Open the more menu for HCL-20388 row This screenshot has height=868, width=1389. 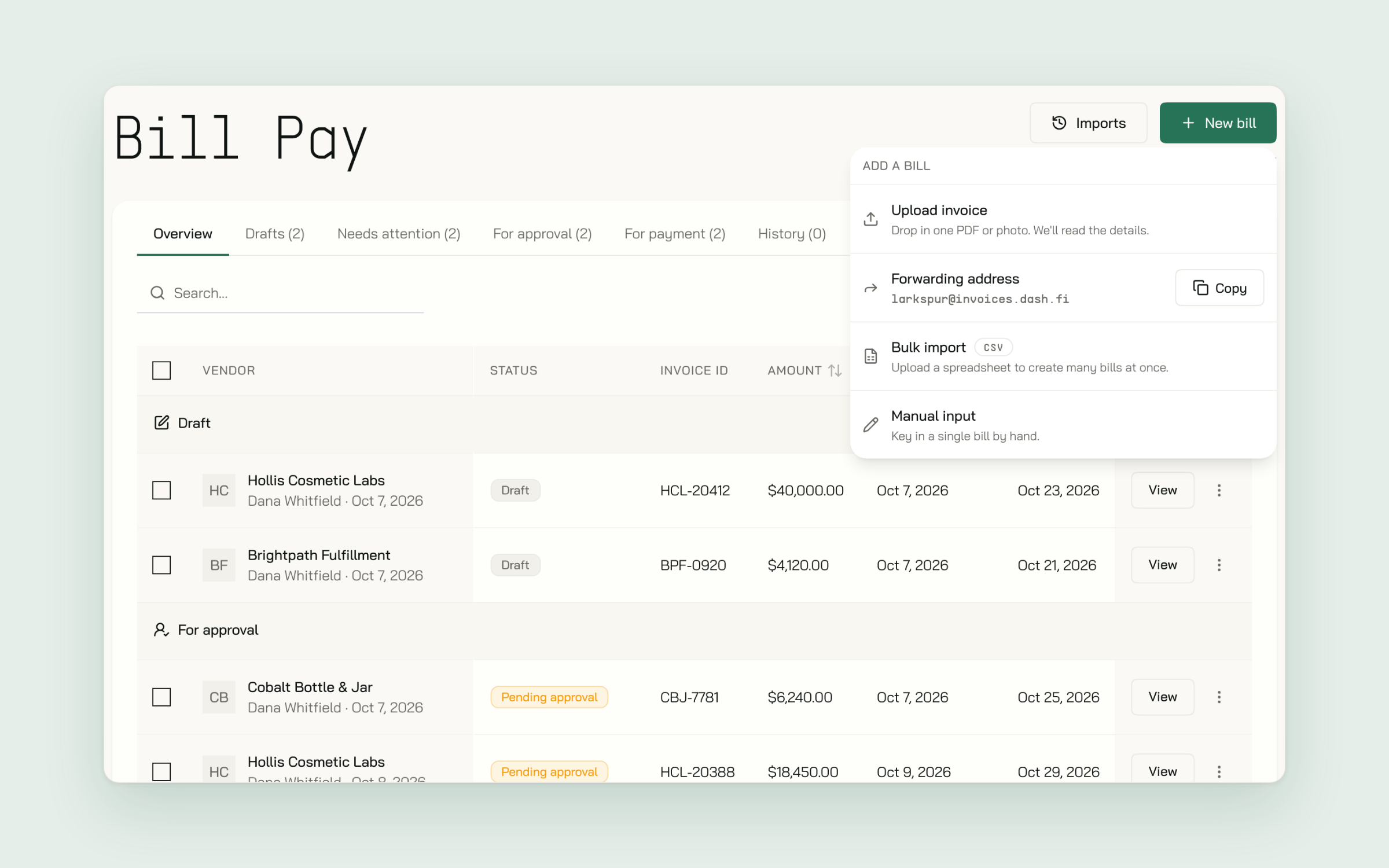click(1219, 771)
